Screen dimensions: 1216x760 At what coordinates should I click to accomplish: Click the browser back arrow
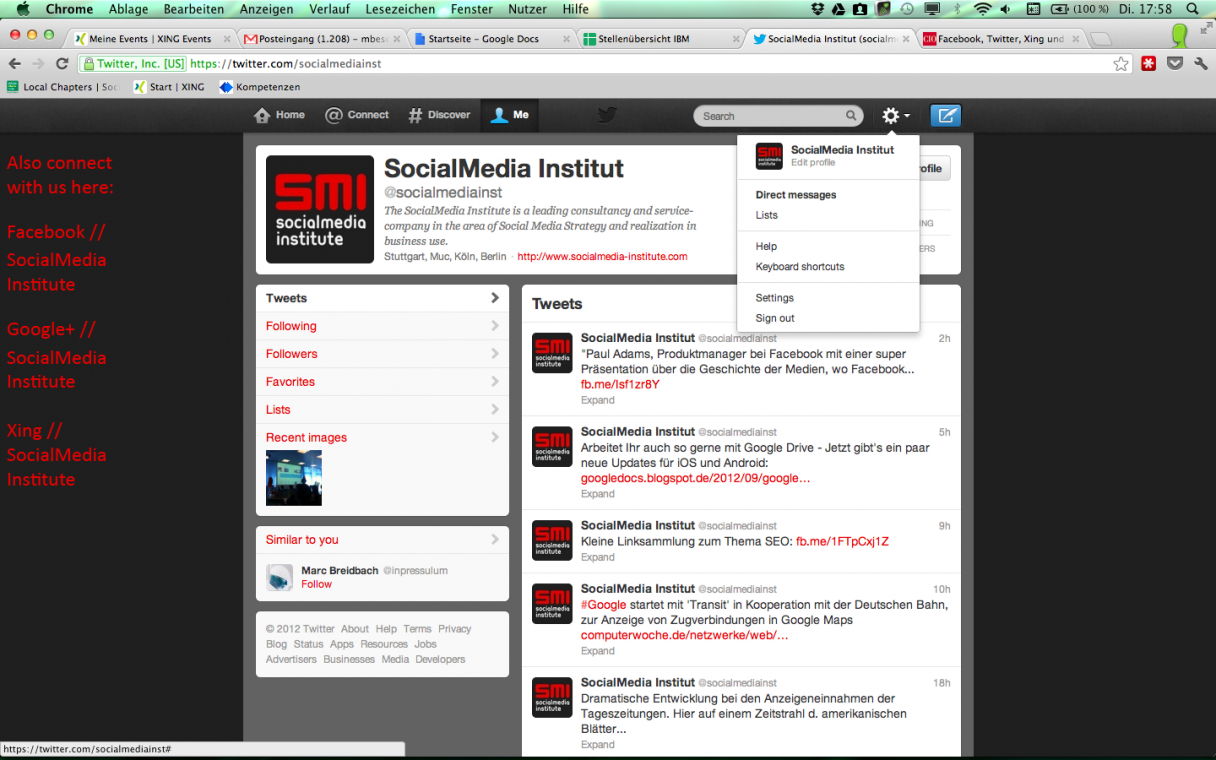click(15, 63)
